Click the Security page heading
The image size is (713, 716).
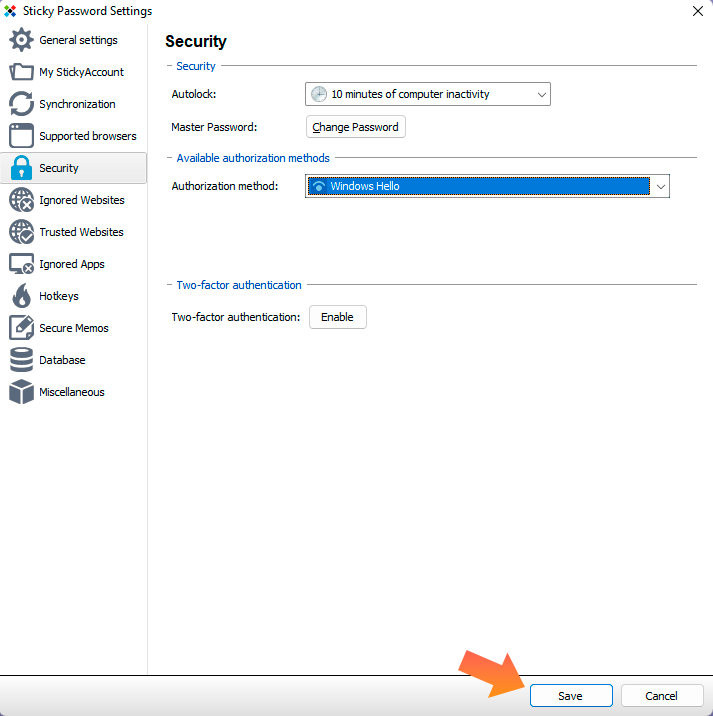(x=195, y=41)
